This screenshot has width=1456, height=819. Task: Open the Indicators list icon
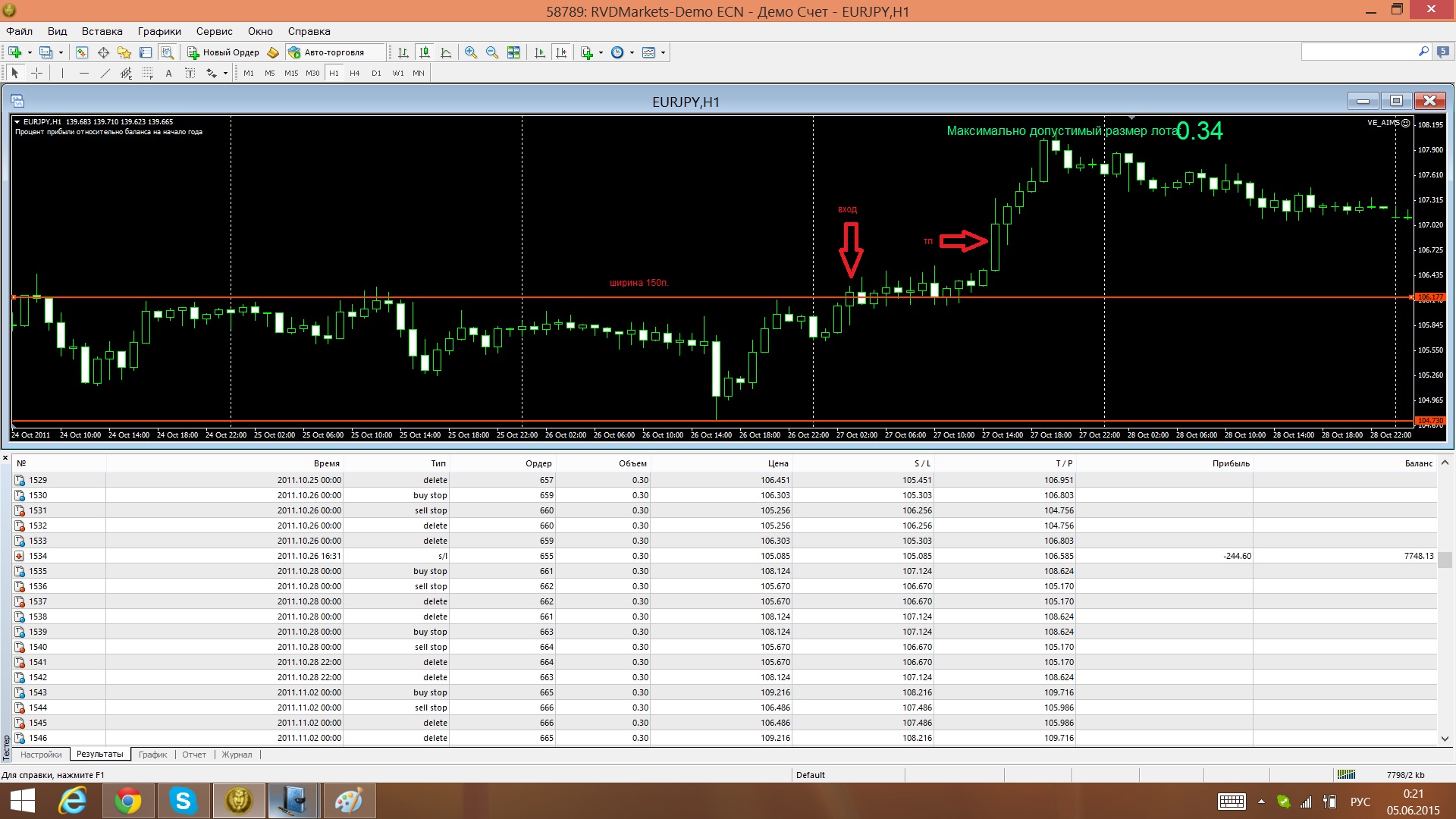587,52
